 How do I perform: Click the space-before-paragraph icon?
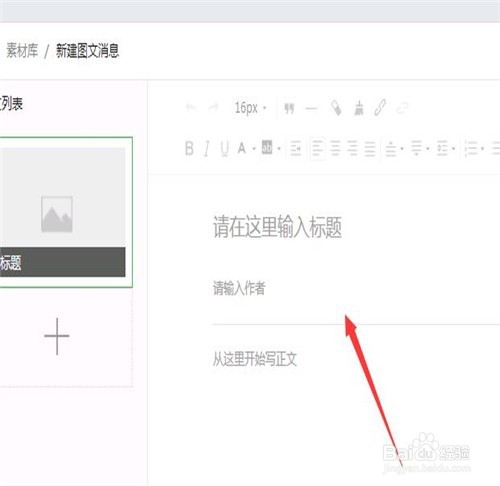tap(391, 149)
